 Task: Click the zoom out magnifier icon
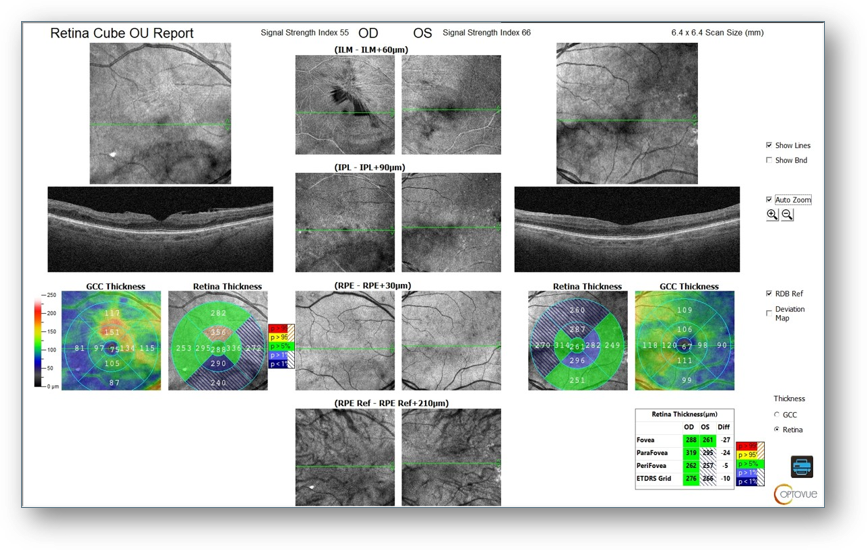tap(787, 215)
